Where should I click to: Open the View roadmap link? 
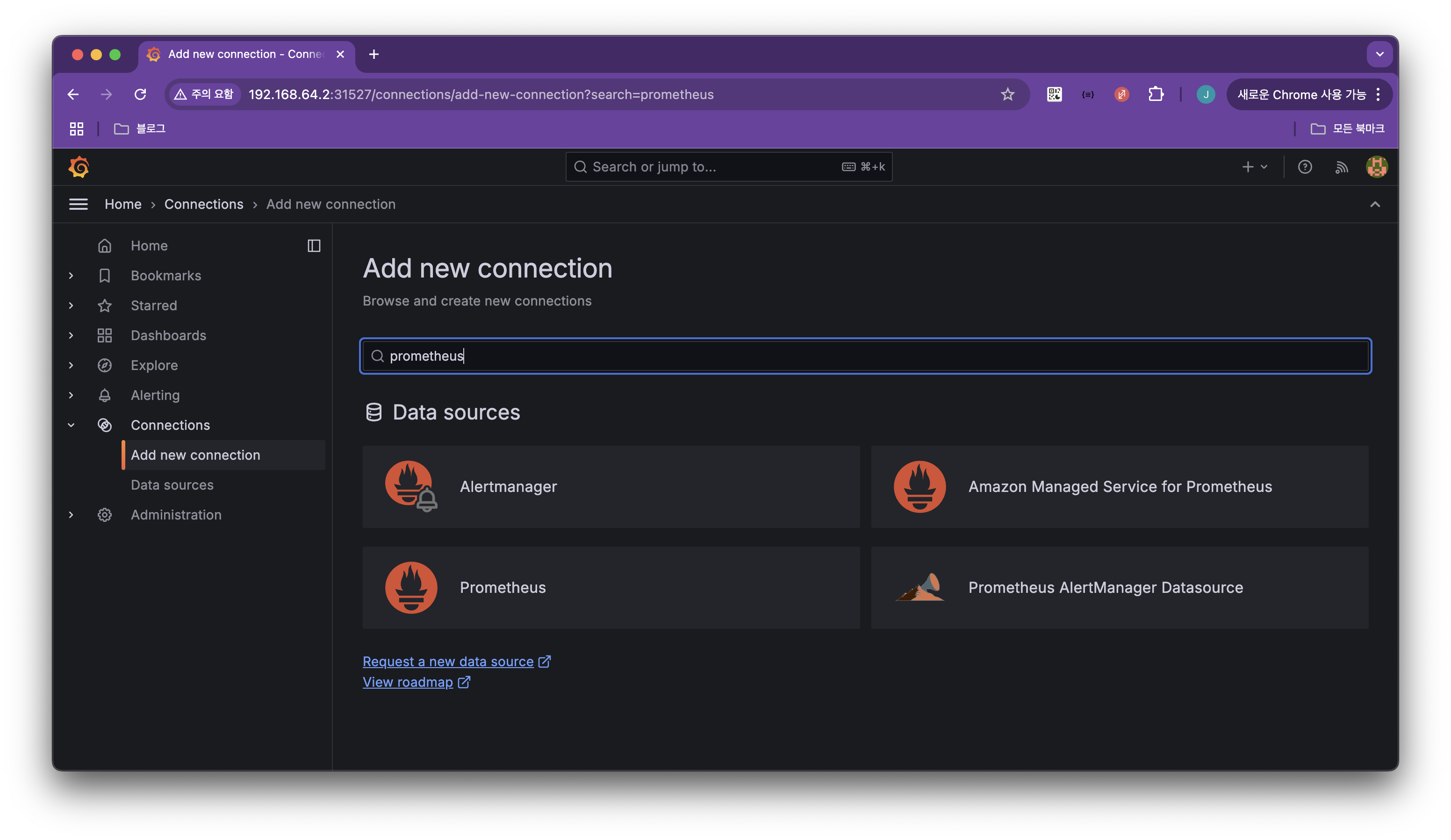click(408, 683)
